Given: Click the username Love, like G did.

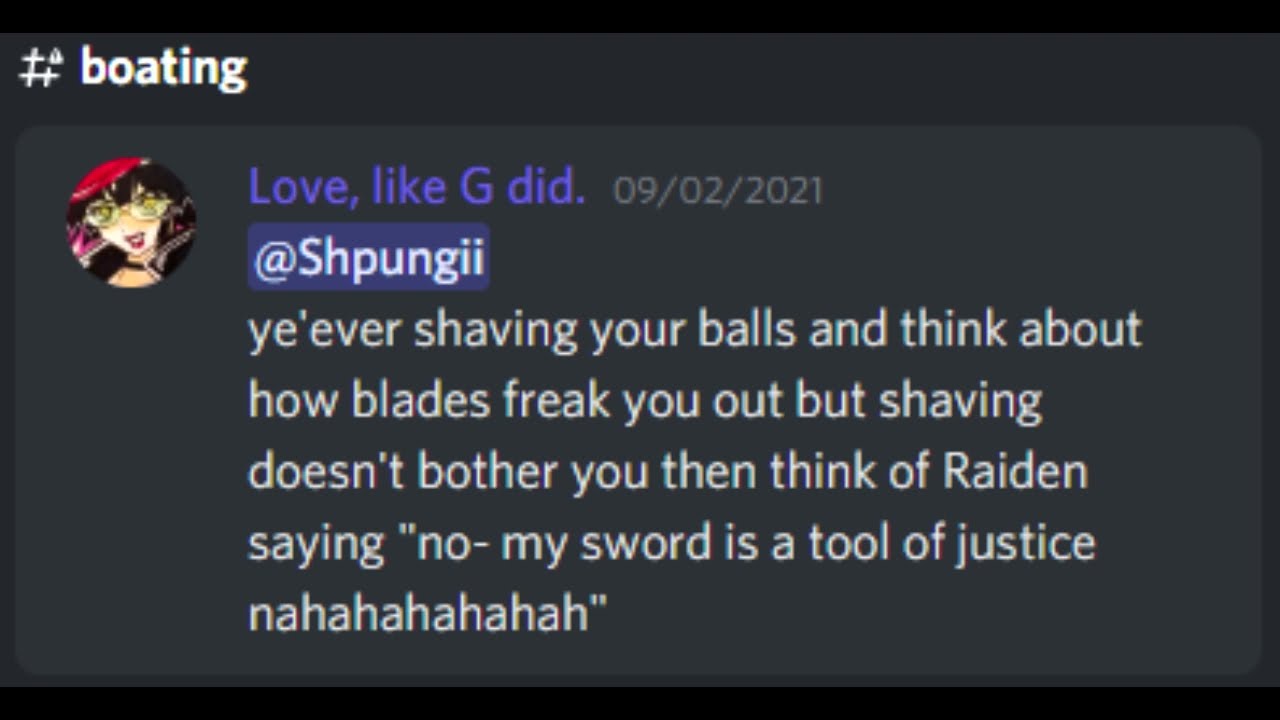Looking at the screenshot, I should tap(416, 187).
